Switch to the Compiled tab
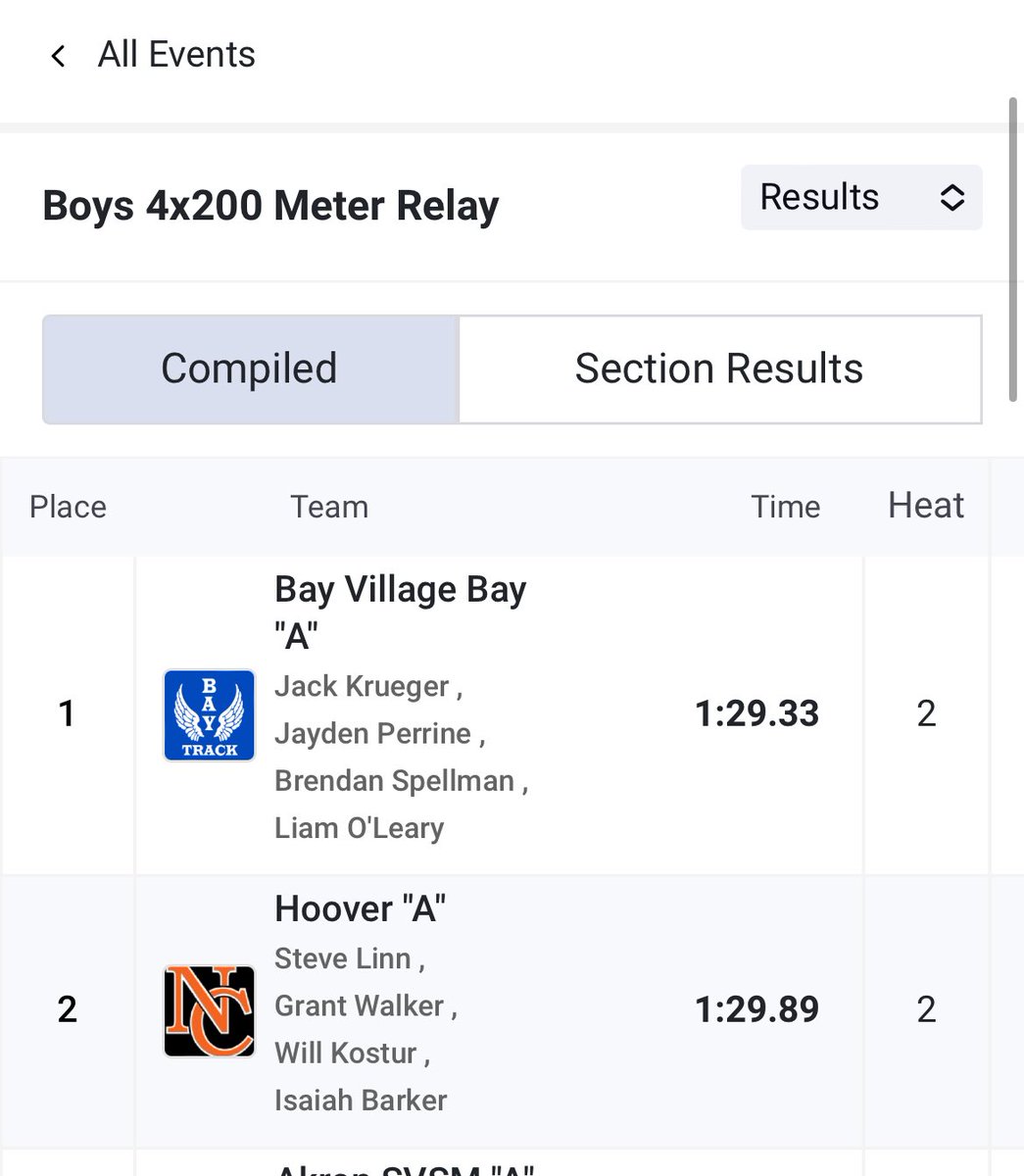The width and height of the screenshot is (1024, 1176). 250,368
